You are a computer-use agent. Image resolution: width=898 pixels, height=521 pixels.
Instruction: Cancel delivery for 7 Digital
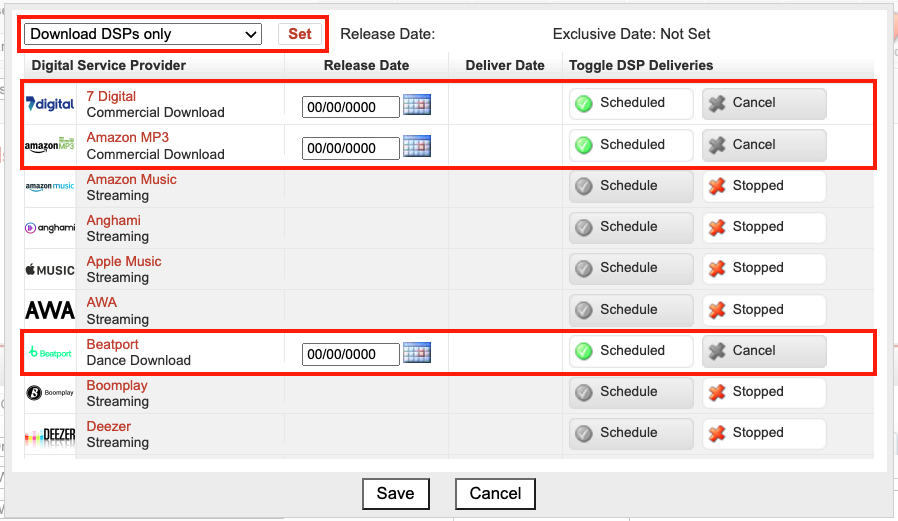[764, 104]
